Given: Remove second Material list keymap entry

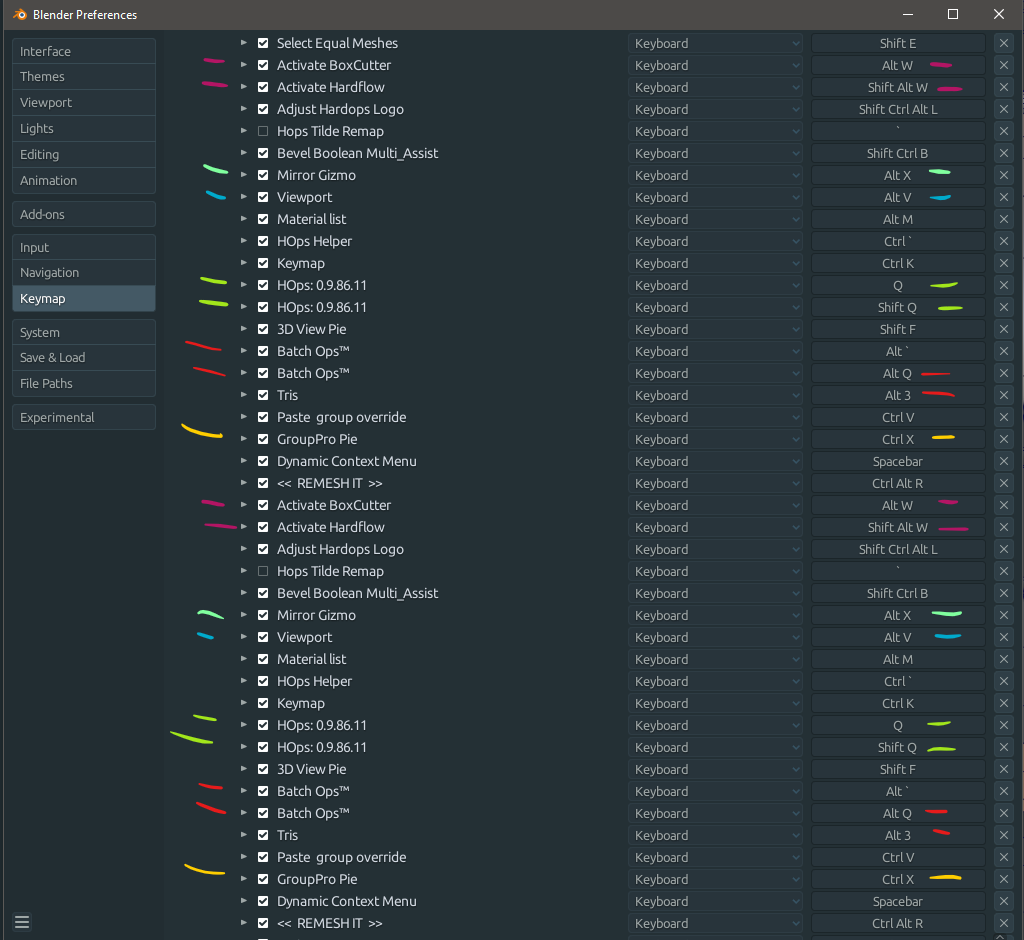Looking at the screenshot, I should pos(1004,660).
